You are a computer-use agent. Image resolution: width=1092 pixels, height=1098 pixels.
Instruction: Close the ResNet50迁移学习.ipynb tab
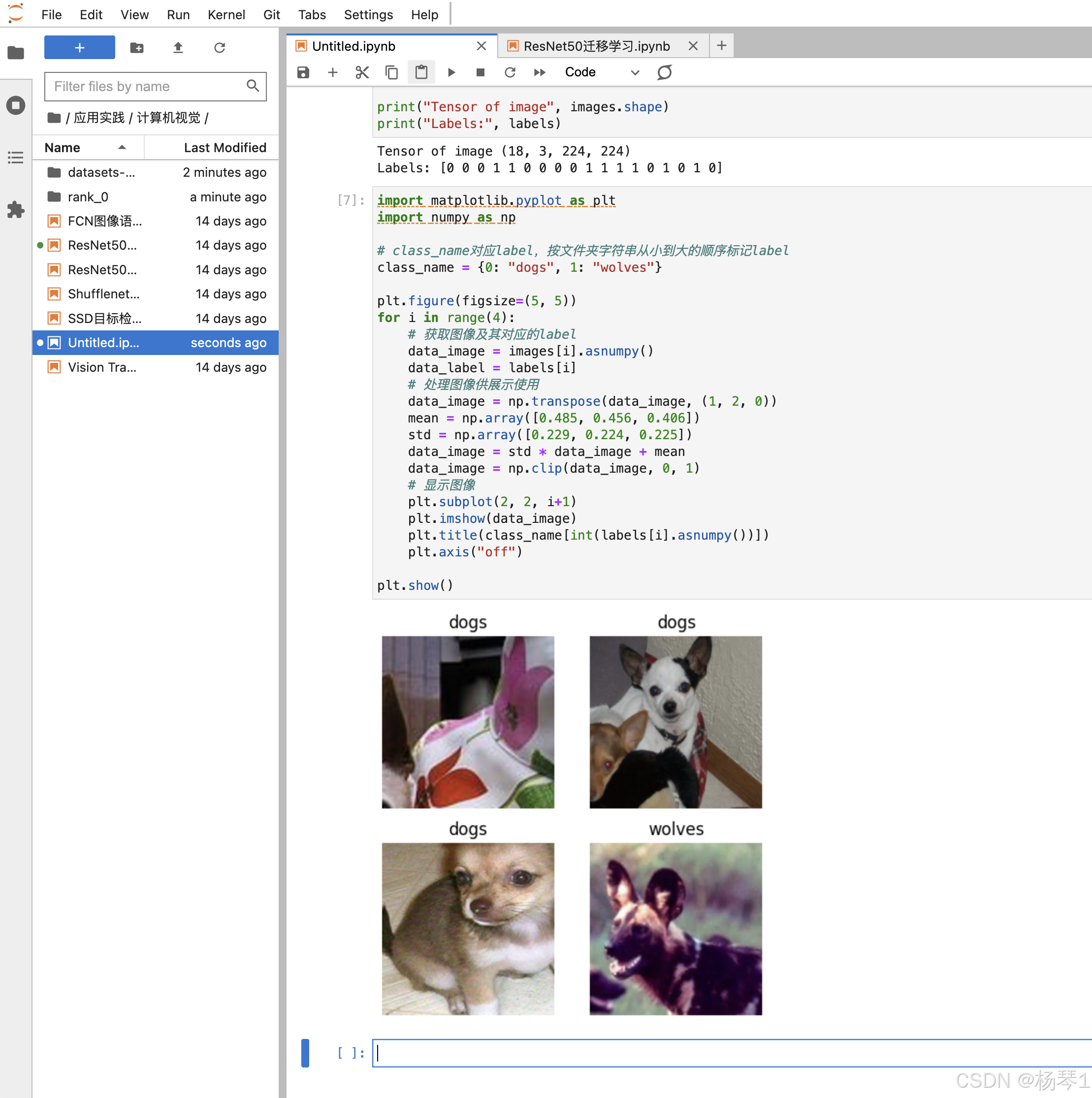(x=693, y=46)
